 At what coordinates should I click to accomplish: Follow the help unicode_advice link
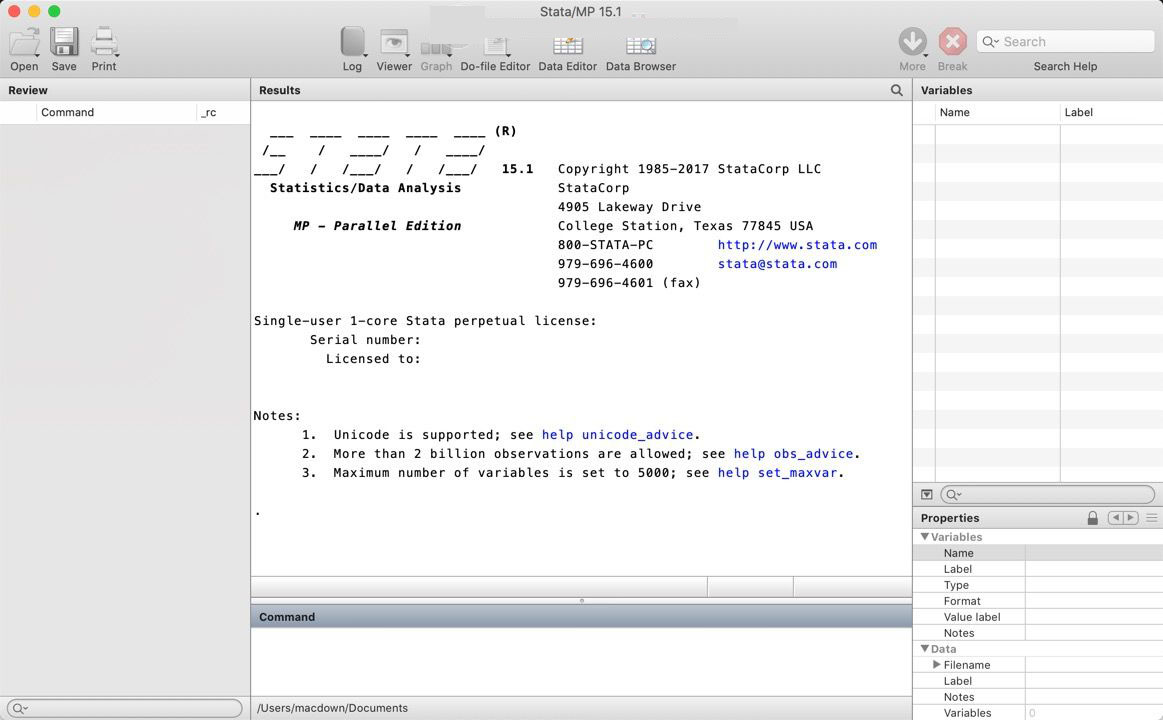617,435
